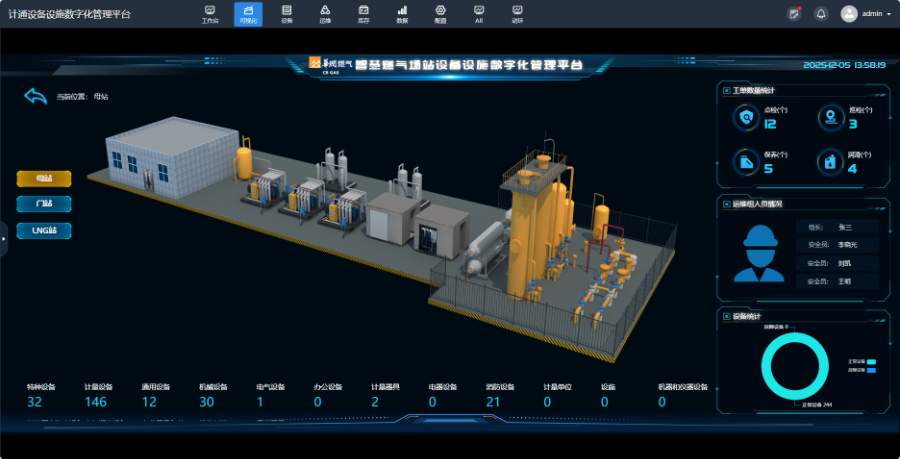Open the AR module in top navigation

click(479, 14)
